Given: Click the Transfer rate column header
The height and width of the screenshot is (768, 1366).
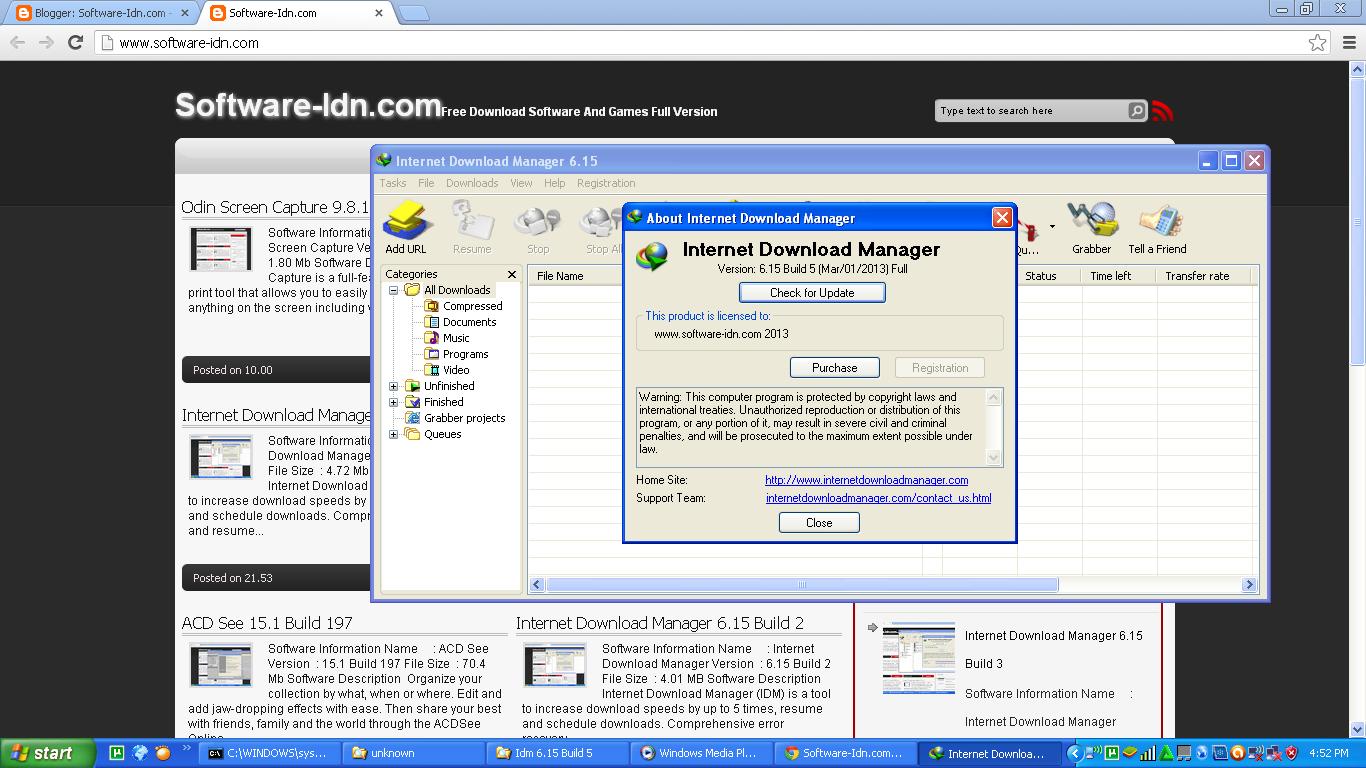Looking at the screenshot, I should tap(1204, 276).
